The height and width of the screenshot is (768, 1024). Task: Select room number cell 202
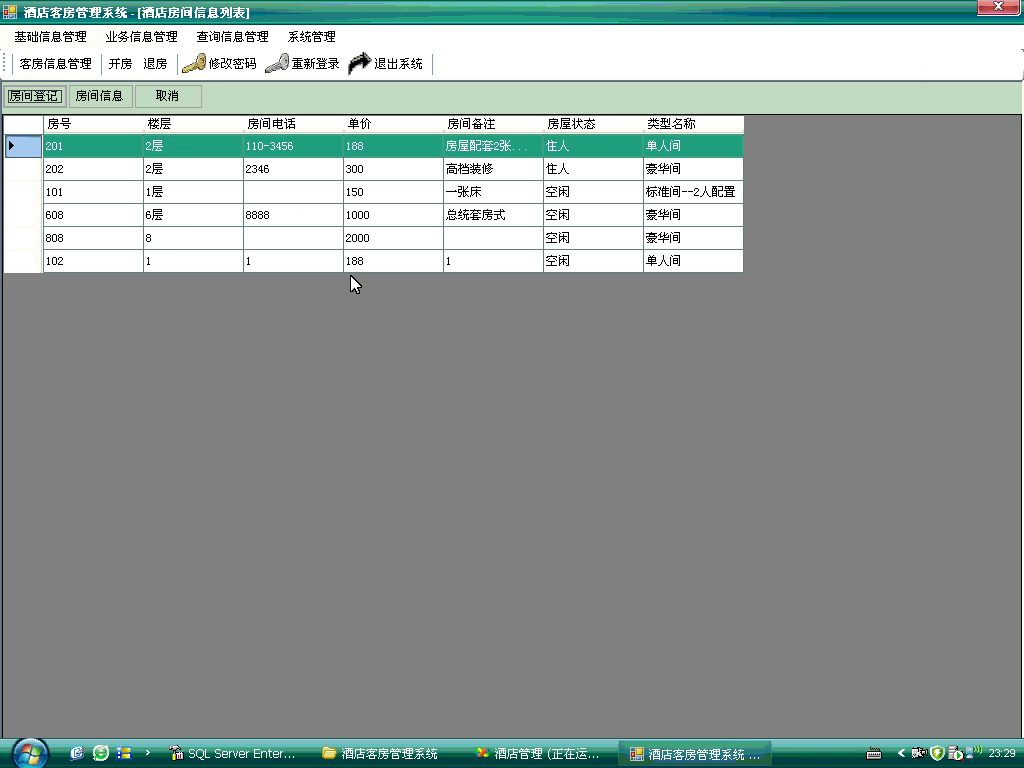[93, 168]
